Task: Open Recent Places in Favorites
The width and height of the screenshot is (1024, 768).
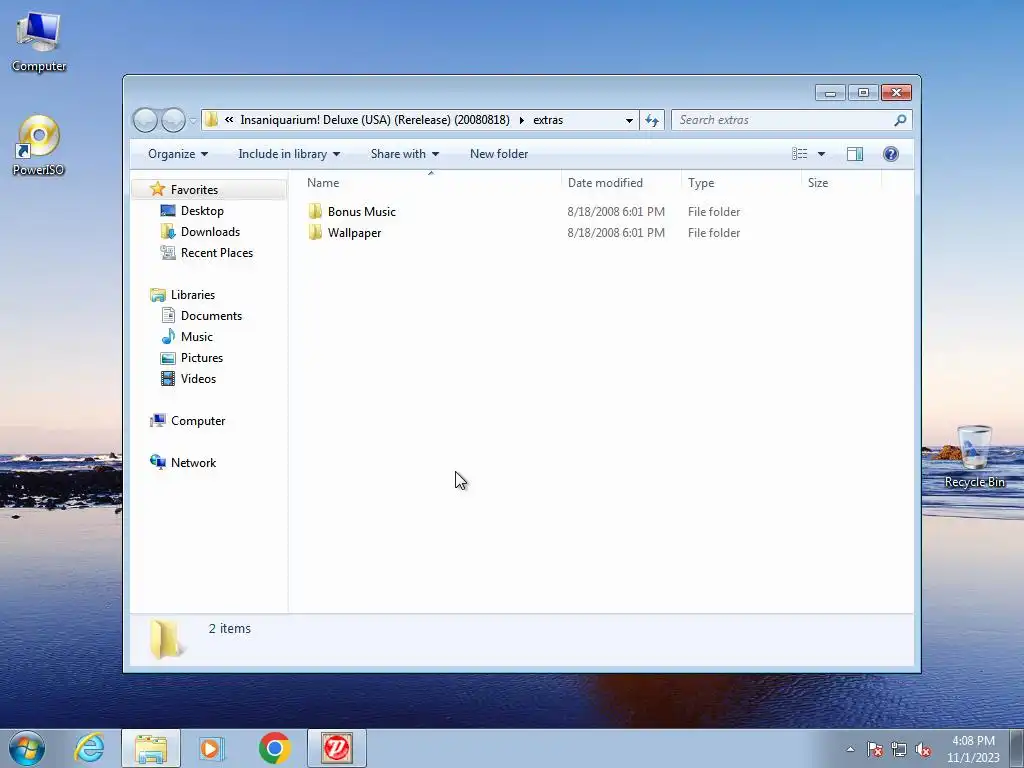Action: pyautogui.click(x=216, y=253)
